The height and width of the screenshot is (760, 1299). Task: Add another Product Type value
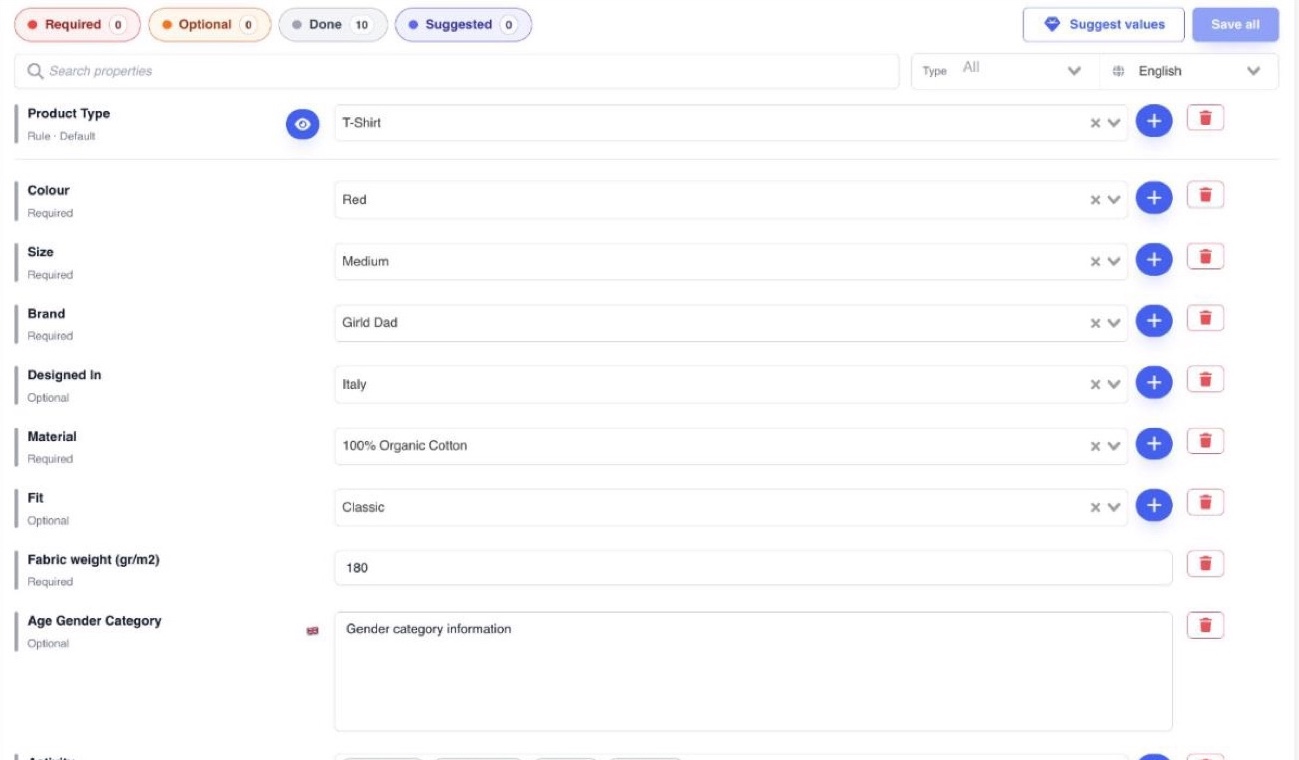pos(1153,122)
